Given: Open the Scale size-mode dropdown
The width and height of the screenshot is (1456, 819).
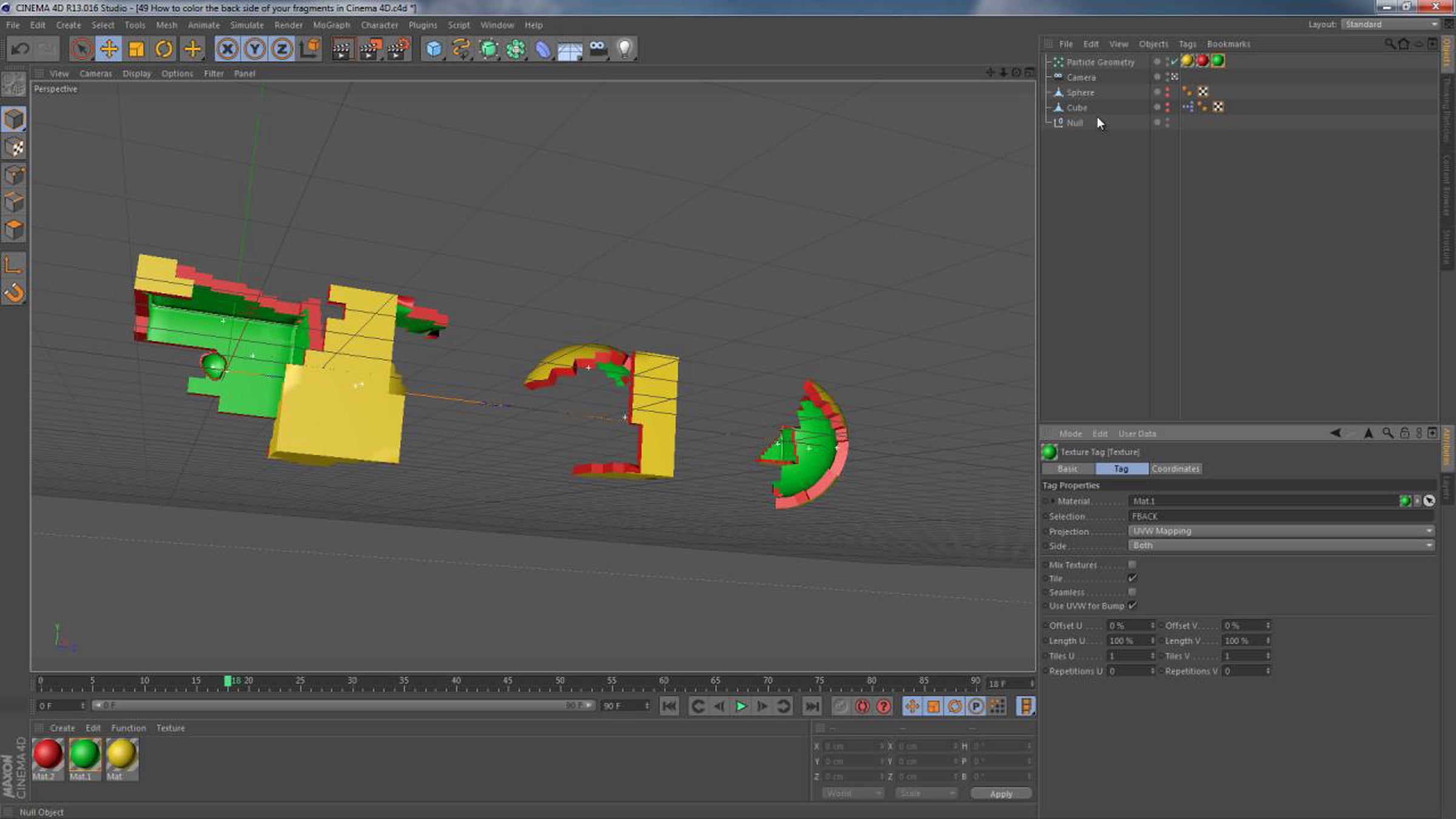Looking at the screenshot, I should (x=926, y=793).
